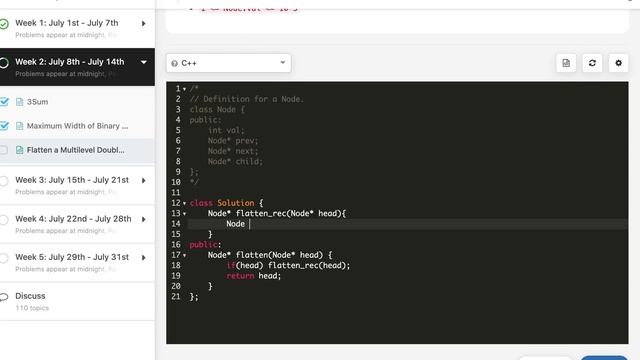
Task: Click the Discuss speech bubble icon
Action: [4, 297]
